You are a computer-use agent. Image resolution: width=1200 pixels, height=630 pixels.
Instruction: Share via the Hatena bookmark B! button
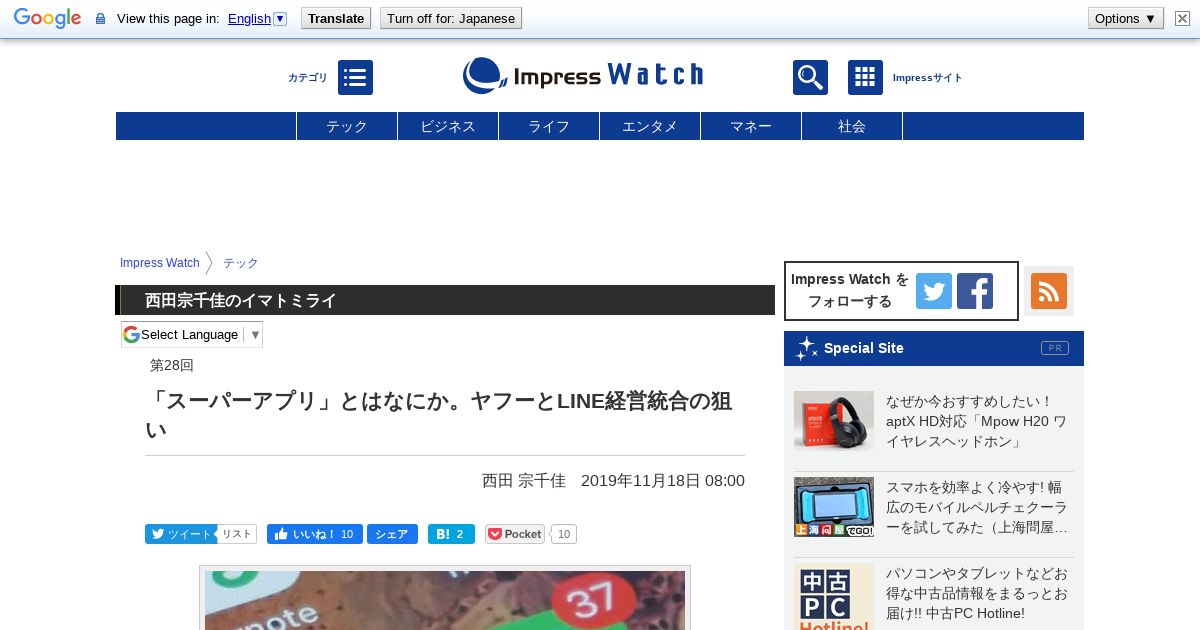pos(451,534)
